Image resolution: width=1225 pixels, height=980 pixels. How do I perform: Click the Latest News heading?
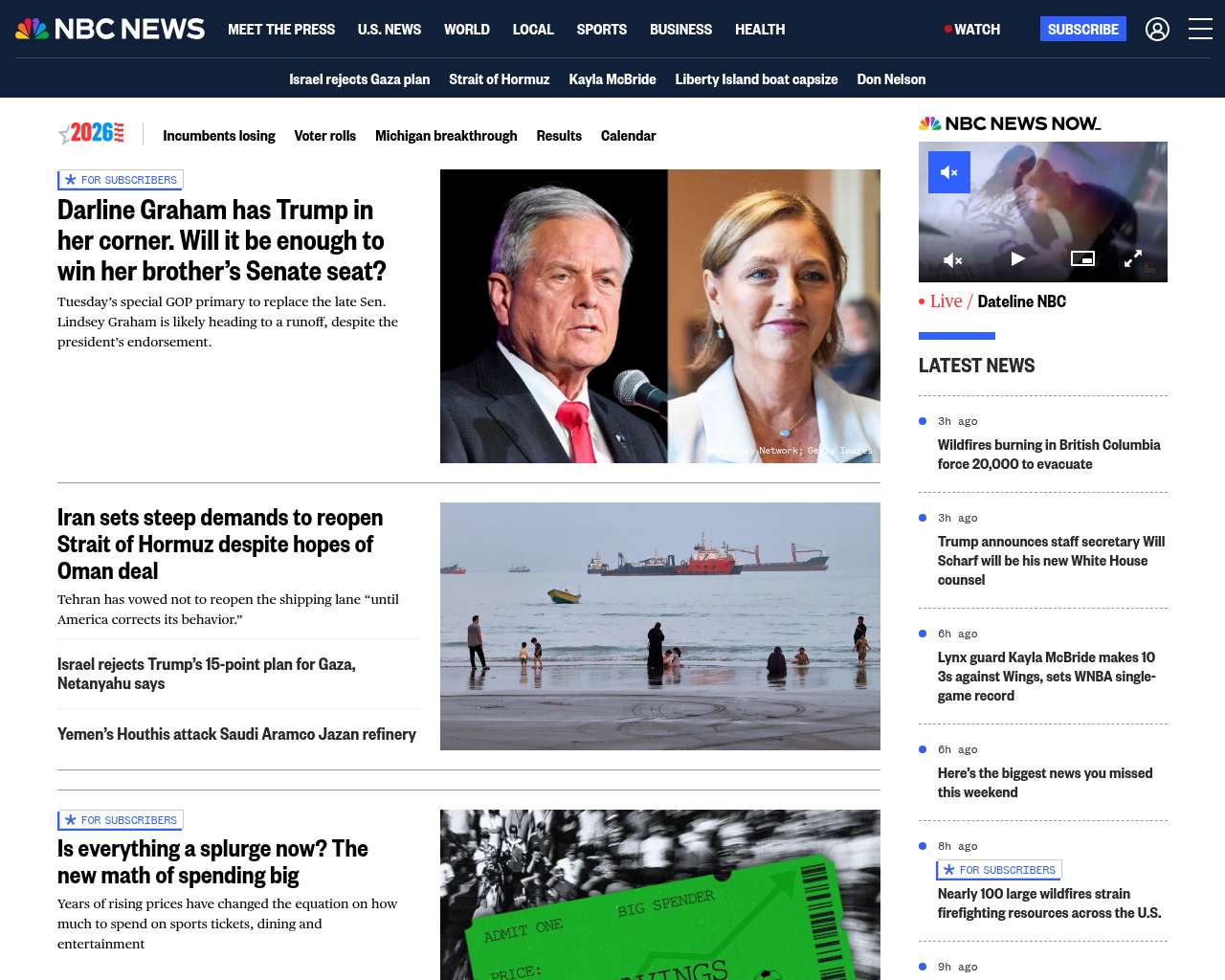pos(976,366)
